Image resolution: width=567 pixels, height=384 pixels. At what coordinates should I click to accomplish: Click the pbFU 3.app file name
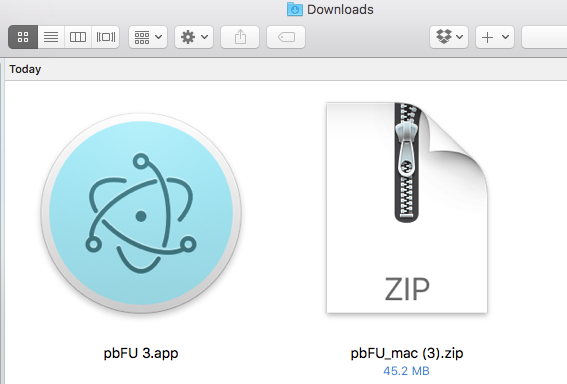141,353
